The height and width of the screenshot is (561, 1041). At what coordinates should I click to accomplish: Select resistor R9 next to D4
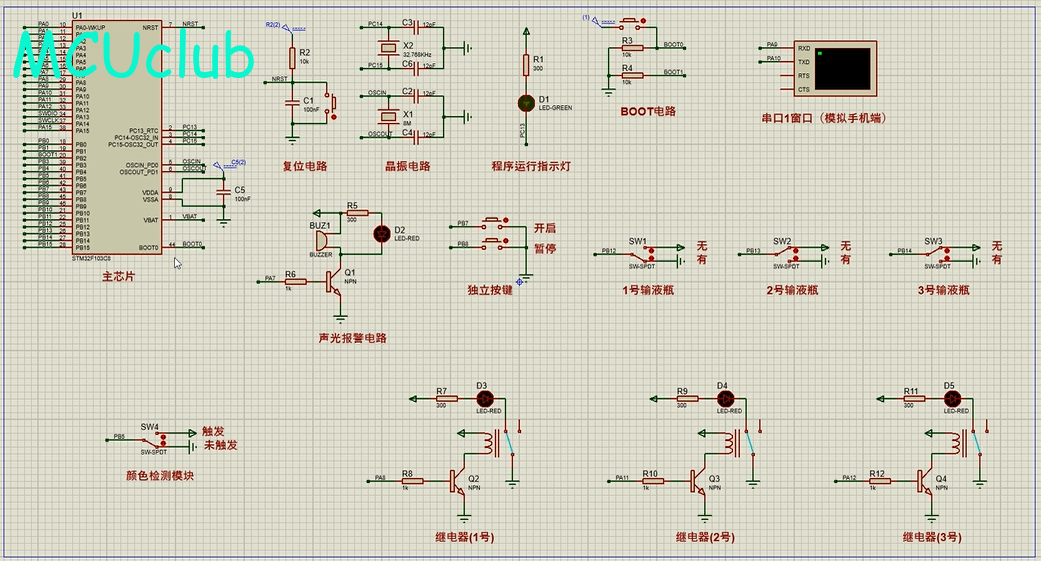[687, 399]
